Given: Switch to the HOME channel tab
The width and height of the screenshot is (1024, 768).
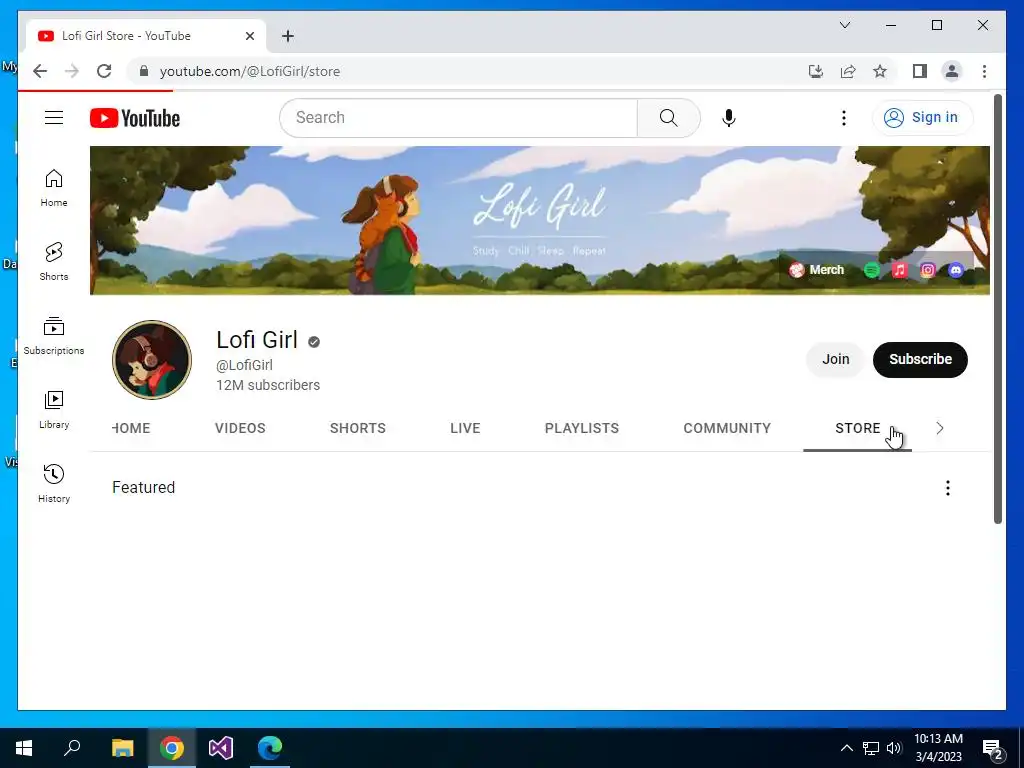Looking at the screenshot, I should click(131, 428).
